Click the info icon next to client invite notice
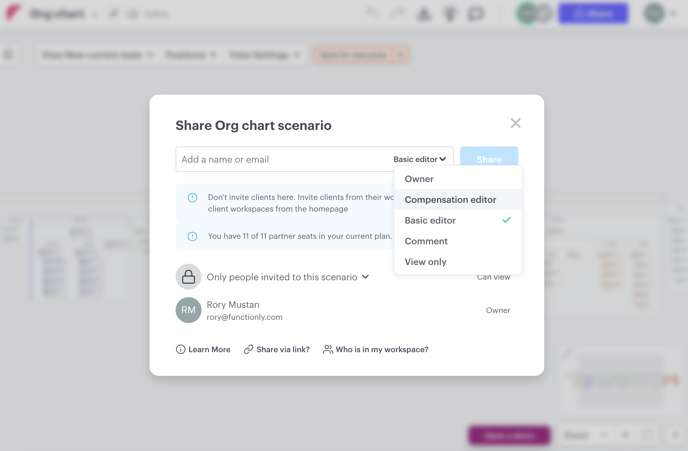688x451 pixels. pos(192,197)
